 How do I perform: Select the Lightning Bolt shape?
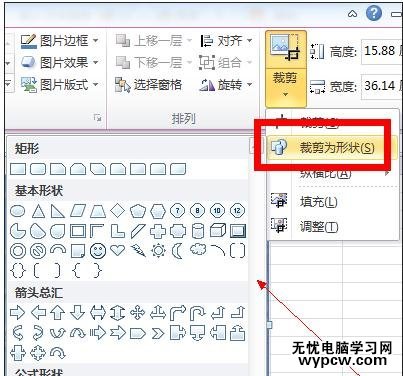(138, 251)
